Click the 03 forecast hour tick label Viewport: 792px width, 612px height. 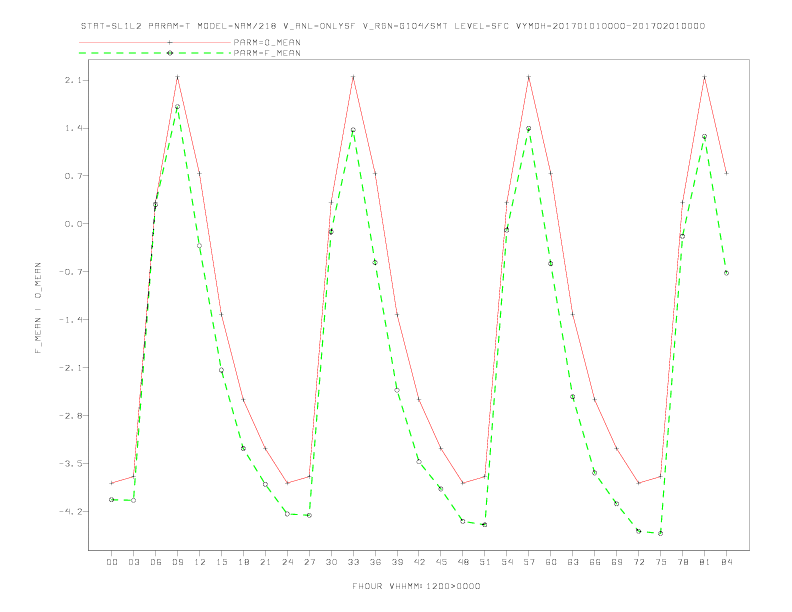[133, 562]
